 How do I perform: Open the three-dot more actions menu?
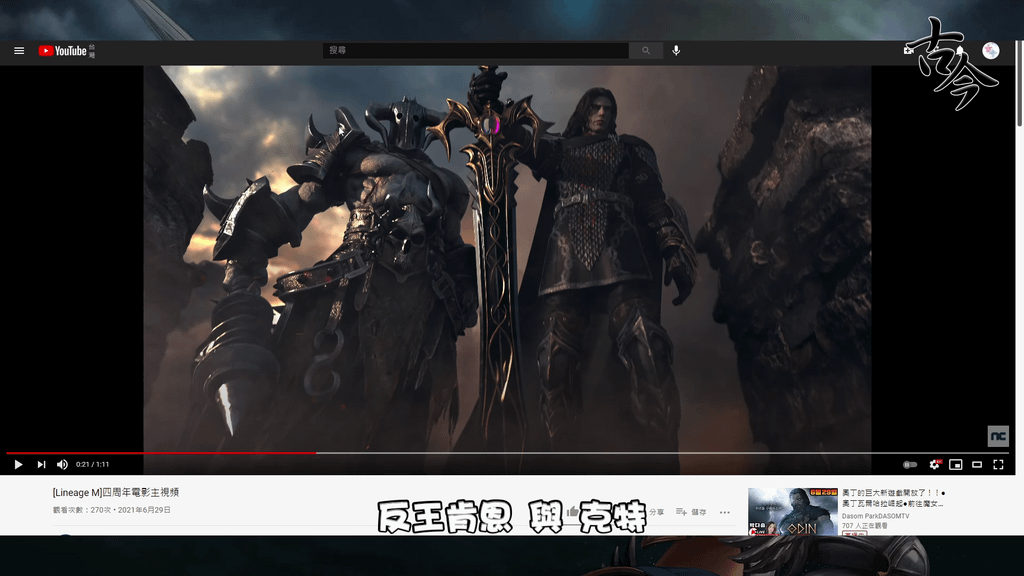point(725,512)
